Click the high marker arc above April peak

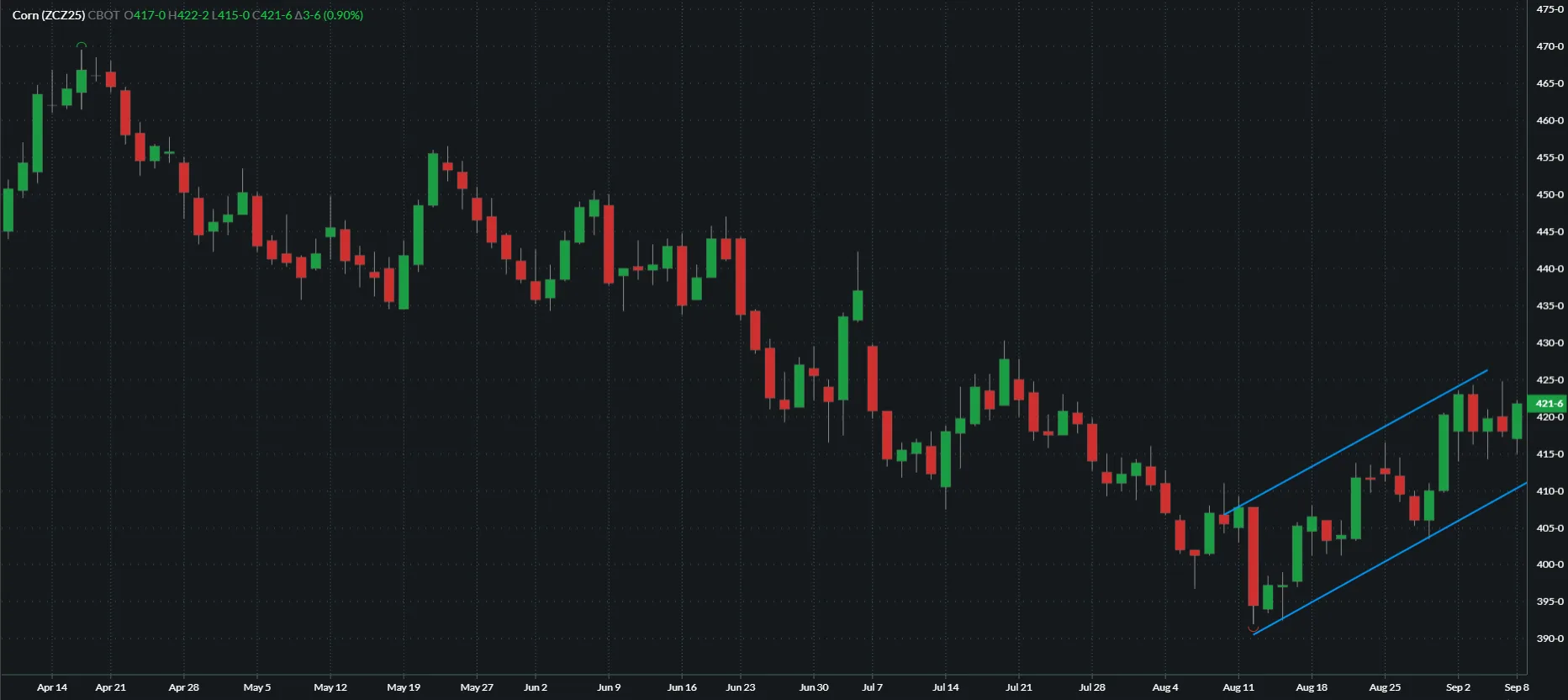click(82, 45)
